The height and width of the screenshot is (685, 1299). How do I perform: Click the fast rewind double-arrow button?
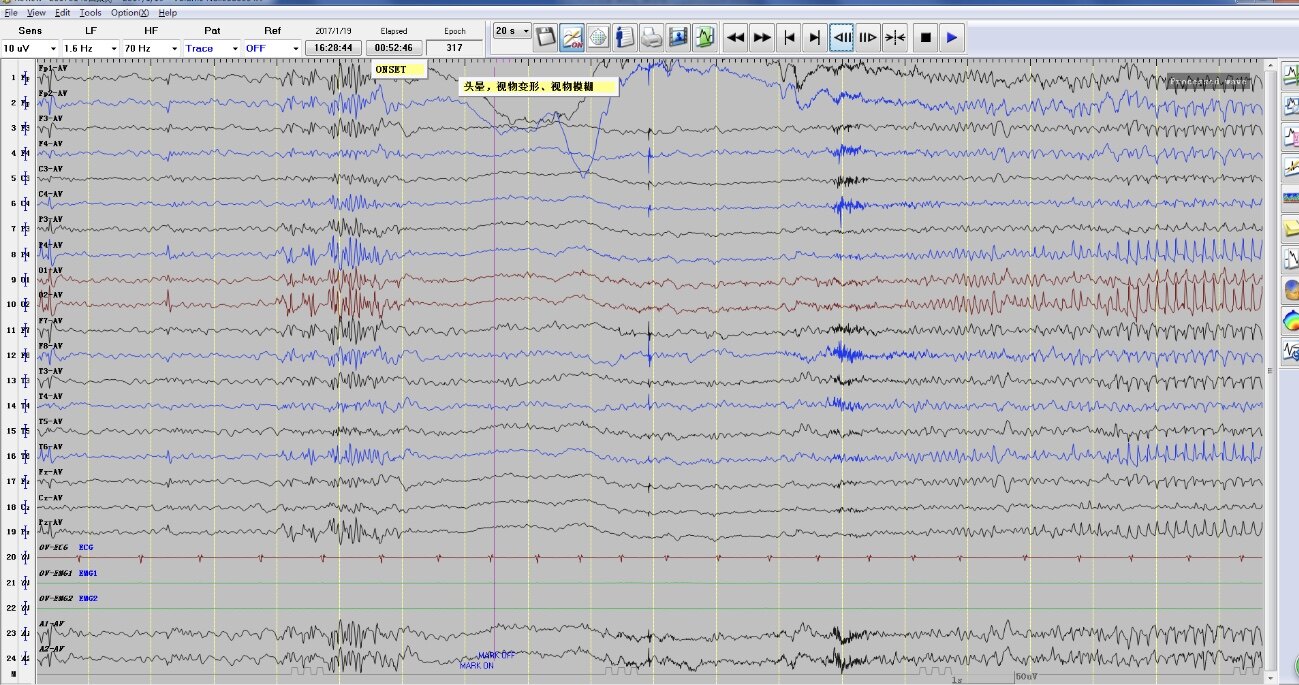point(735,38)
